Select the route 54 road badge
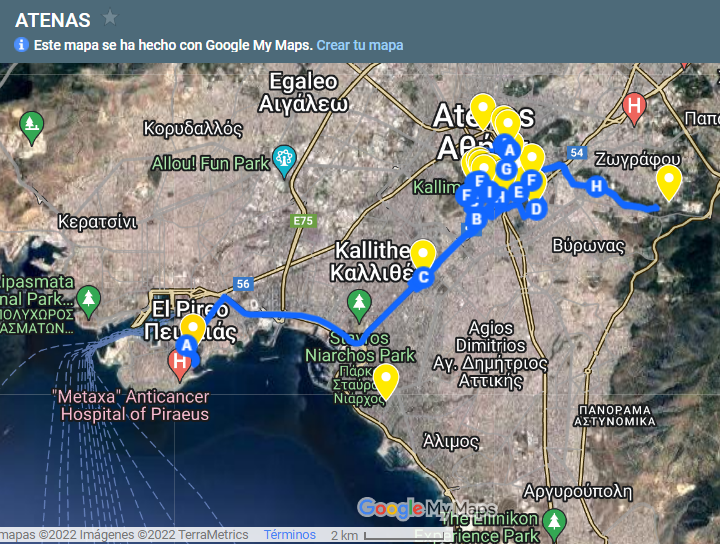This screenshot has height=556, width=720. point(577,153)
